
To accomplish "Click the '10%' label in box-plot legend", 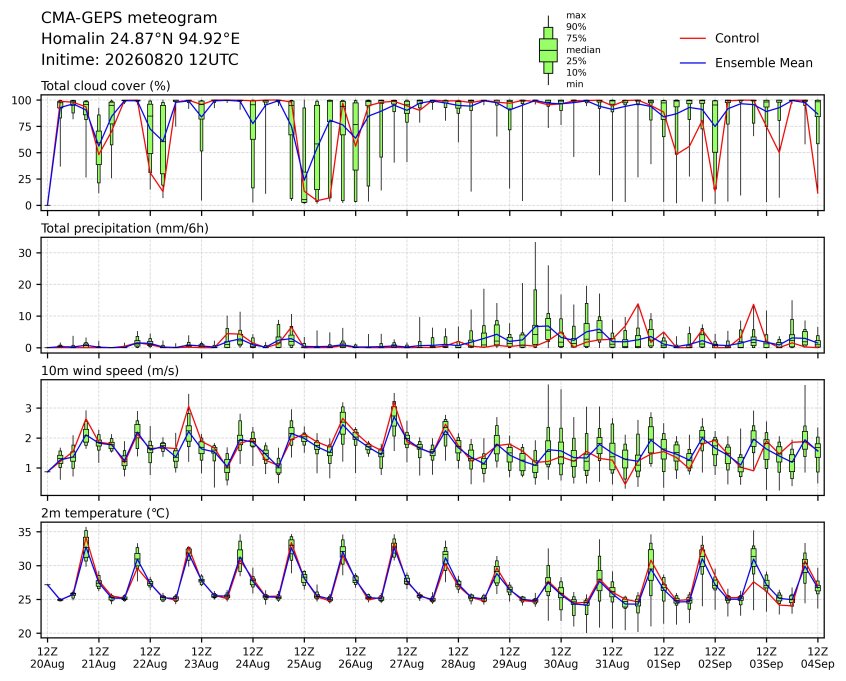I will (x=576, y=73).
